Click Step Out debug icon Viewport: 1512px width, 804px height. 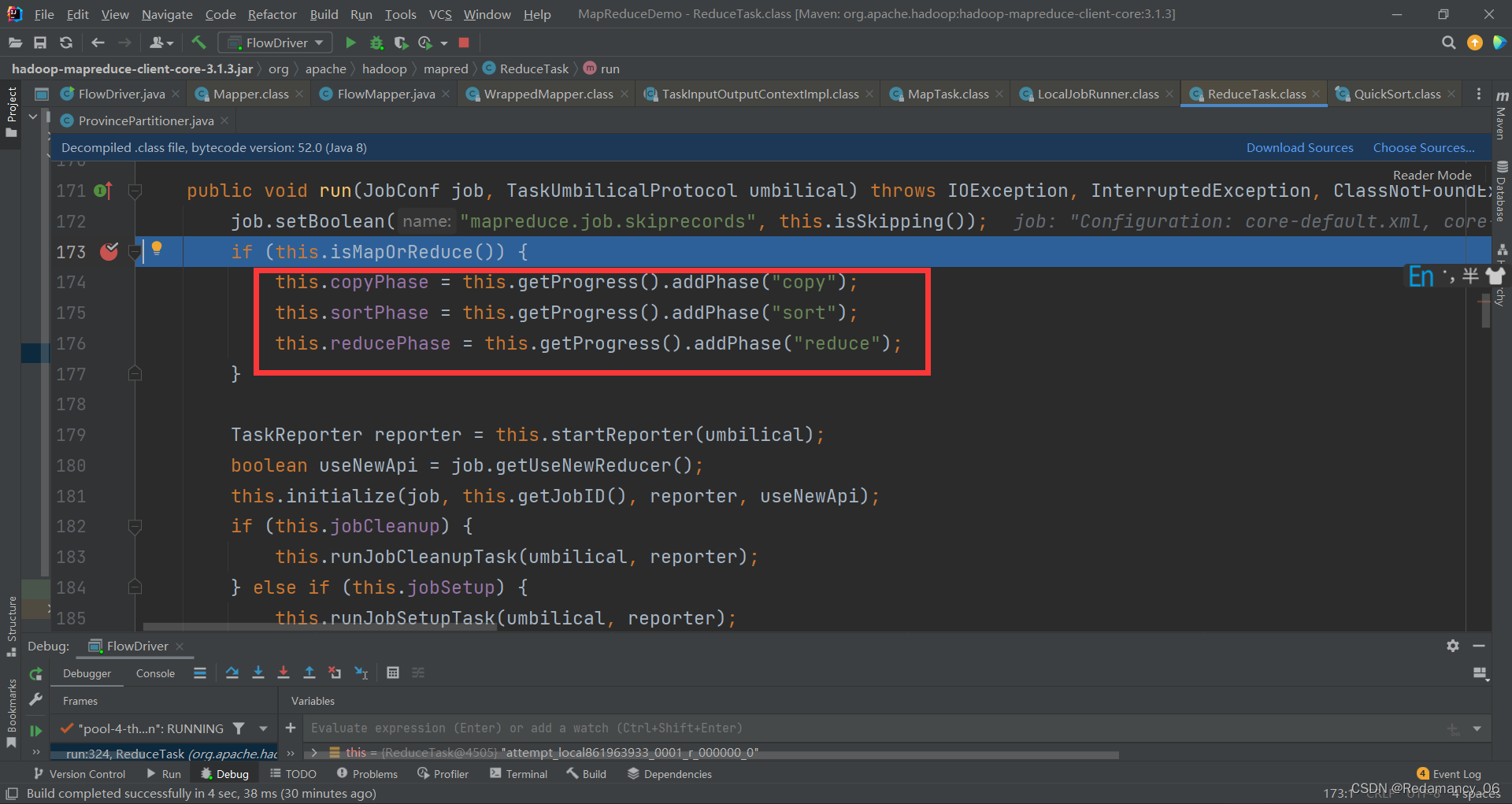(309, 672)
